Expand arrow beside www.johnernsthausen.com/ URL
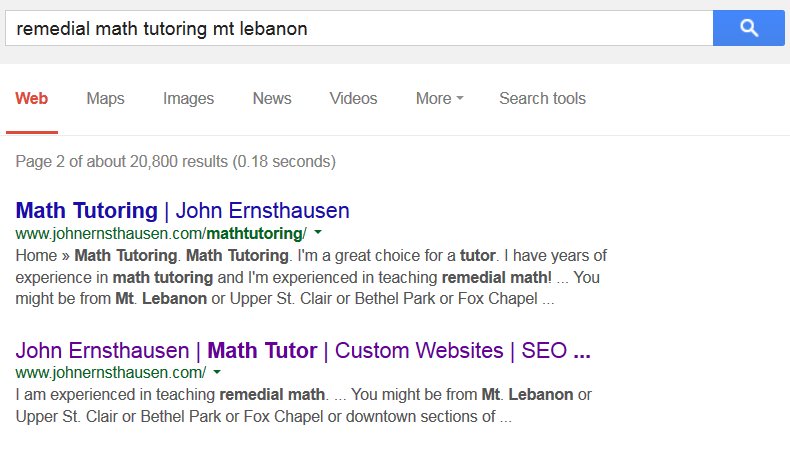790x452 pixels. (217, 372)
